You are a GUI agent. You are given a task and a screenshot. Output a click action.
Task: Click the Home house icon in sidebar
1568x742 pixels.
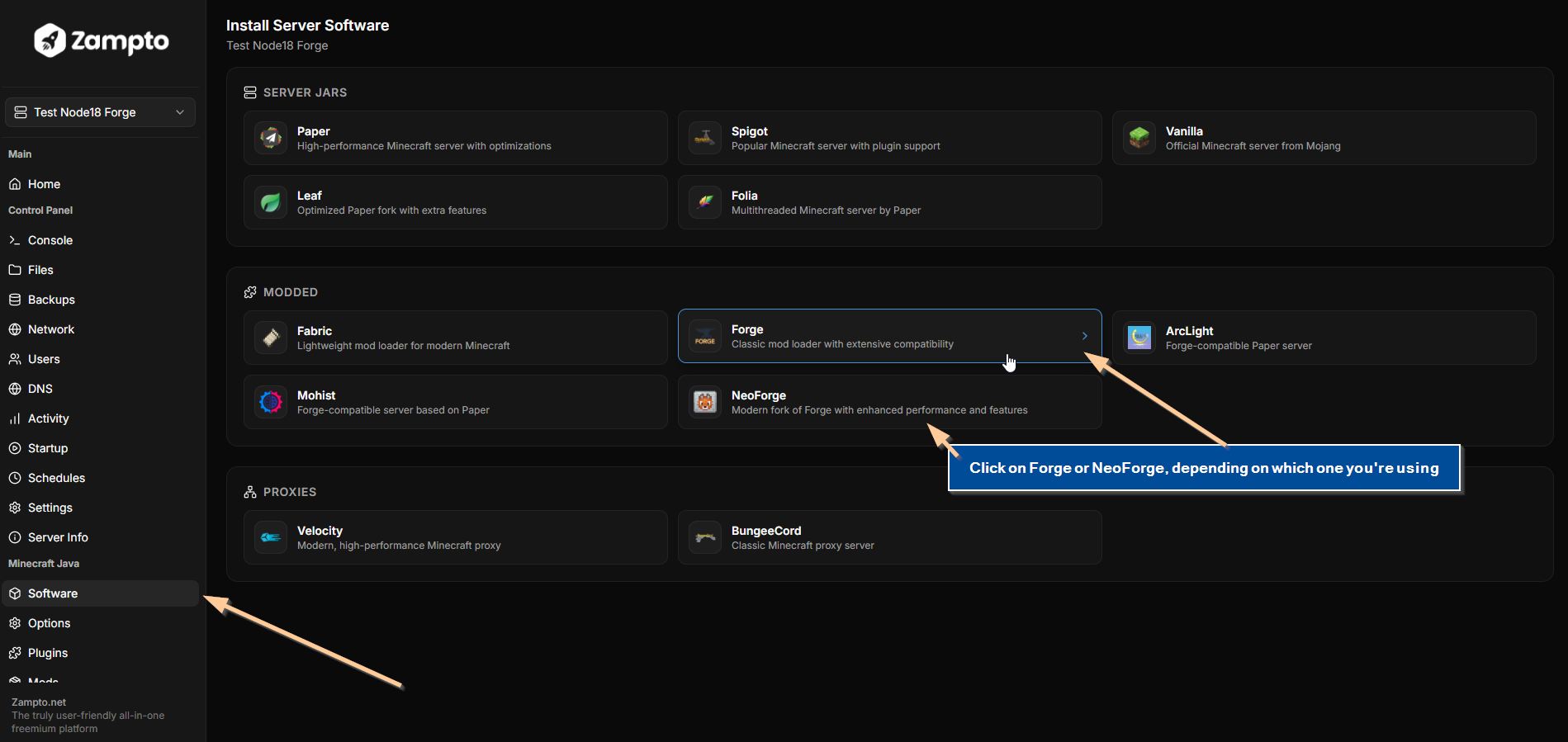(x=15, y=184)
